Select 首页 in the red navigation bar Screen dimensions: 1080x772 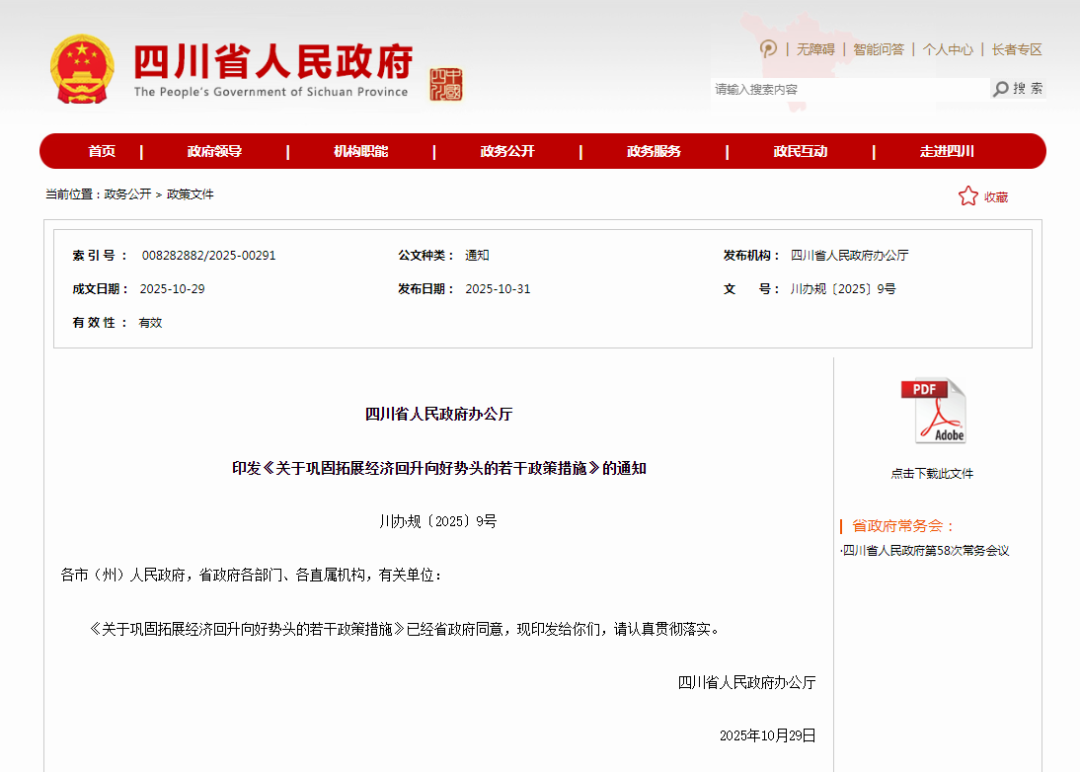pos(101,151)
